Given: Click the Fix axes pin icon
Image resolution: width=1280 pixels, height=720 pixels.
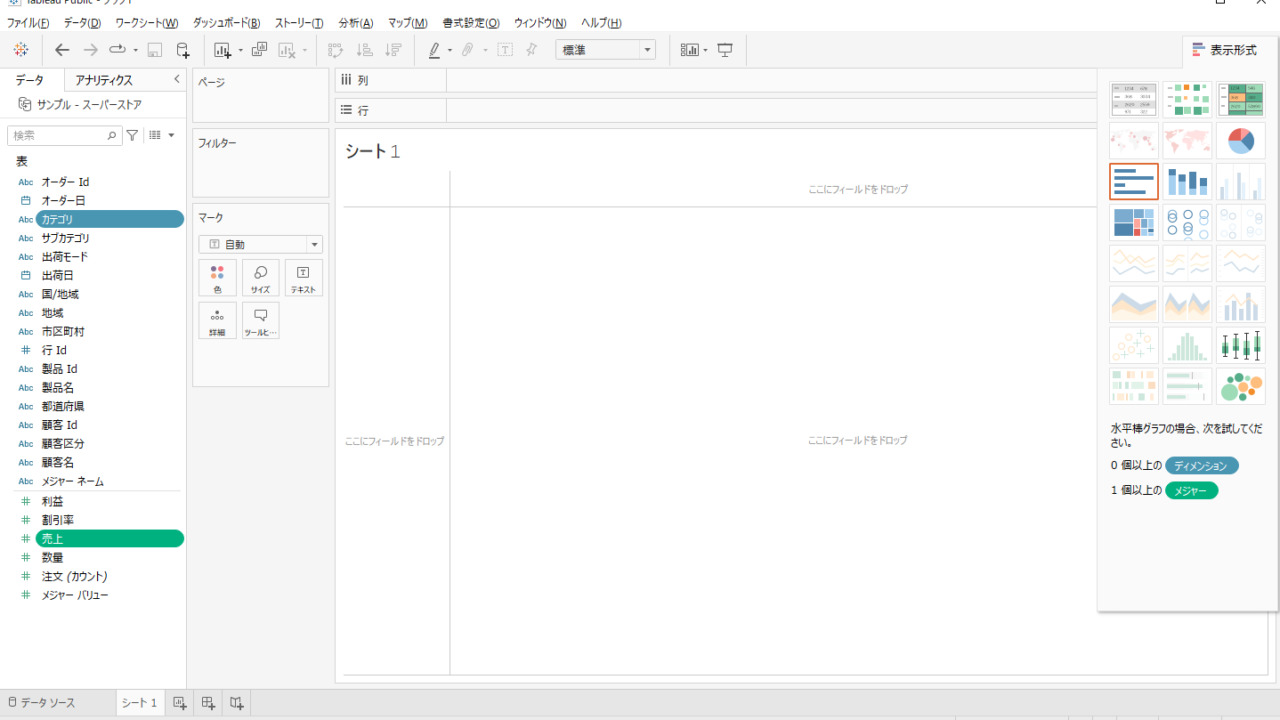Looking at the screenshot, I should [x=531, y=50].
